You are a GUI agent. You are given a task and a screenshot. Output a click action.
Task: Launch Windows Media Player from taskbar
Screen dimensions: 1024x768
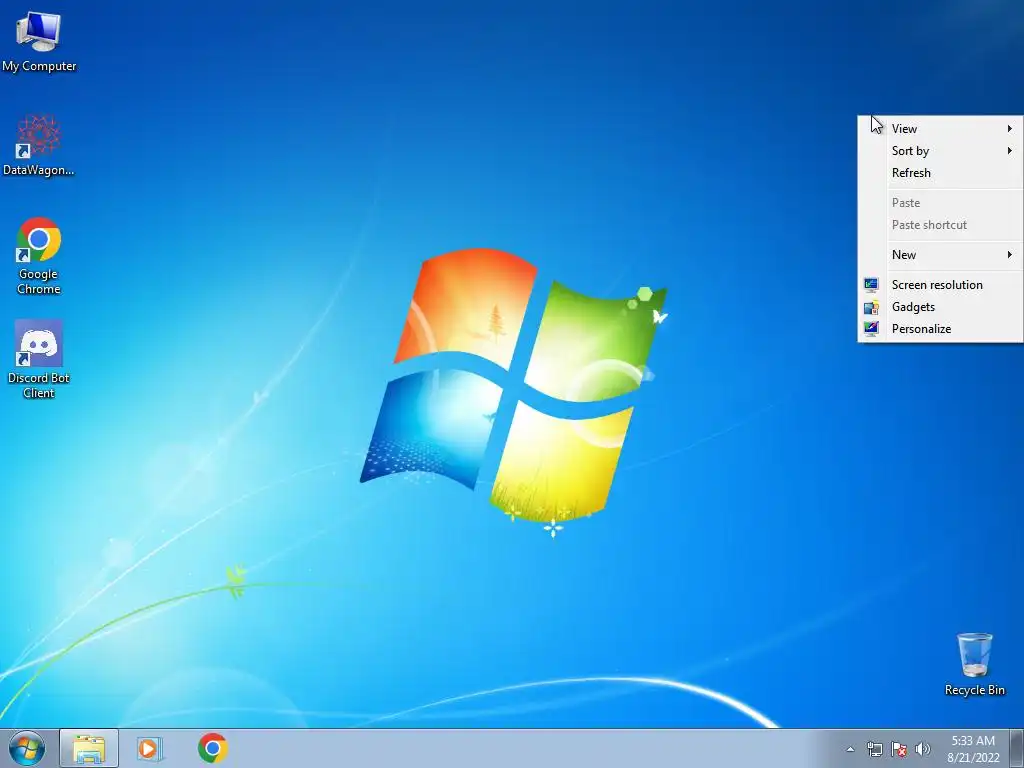[150, 748]
